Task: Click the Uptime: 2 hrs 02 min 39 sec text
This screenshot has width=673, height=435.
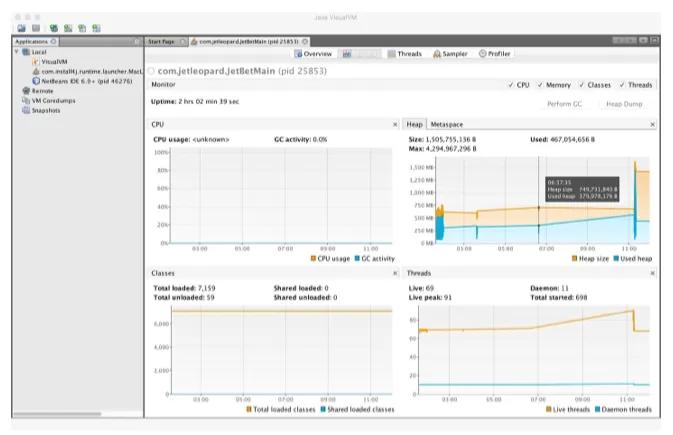Action: (x=195, y=102)
